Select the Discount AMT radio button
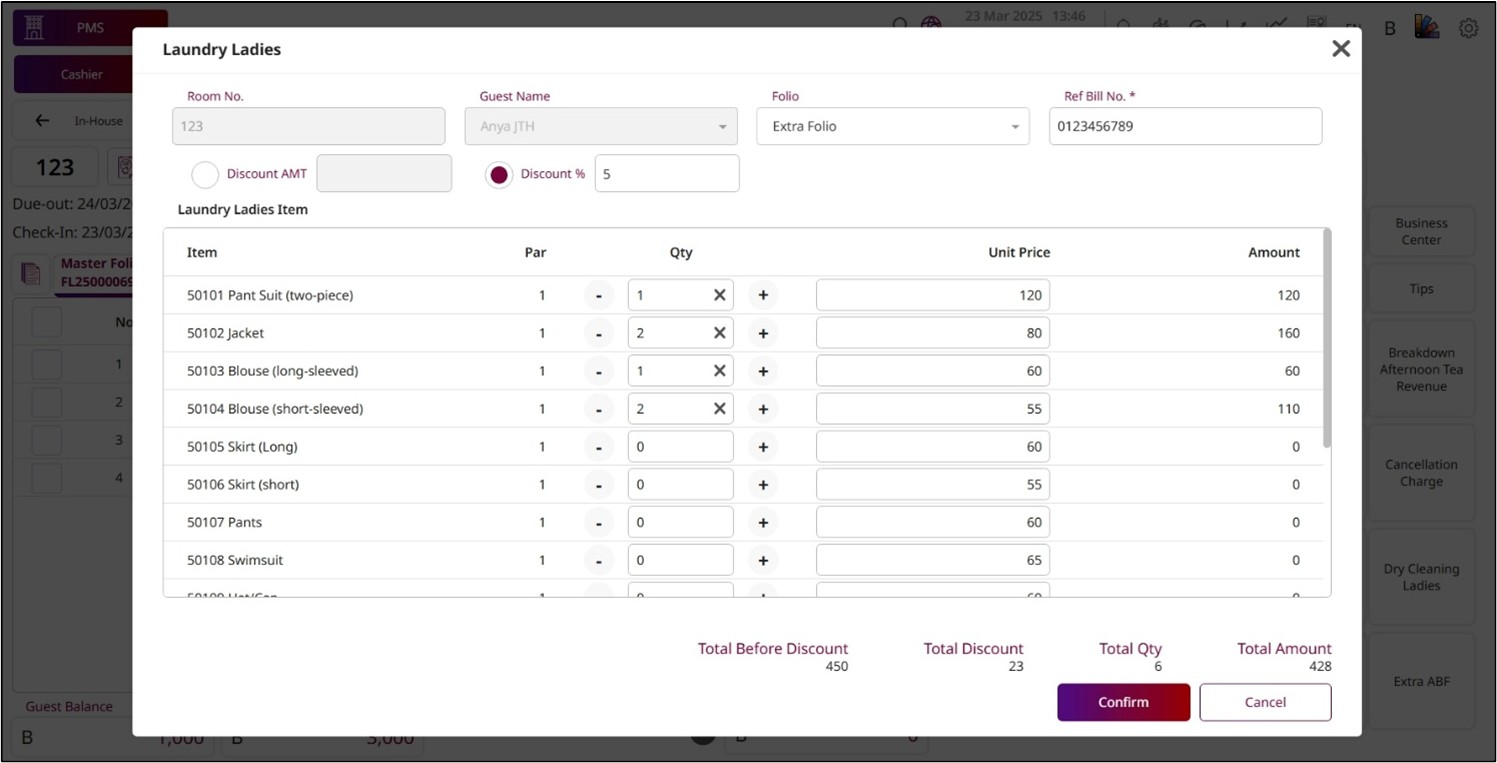 (x=205, y=174)
